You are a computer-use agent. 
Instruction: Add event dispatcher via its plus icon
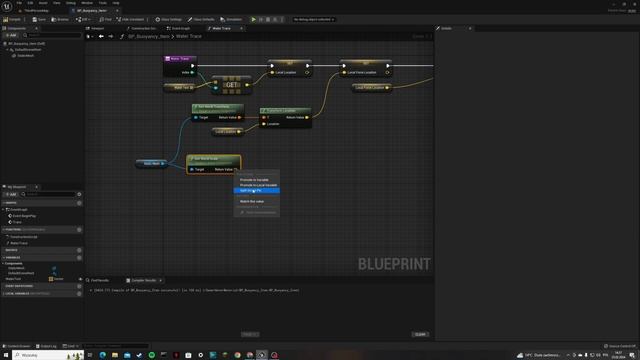[x=79, y=286]
